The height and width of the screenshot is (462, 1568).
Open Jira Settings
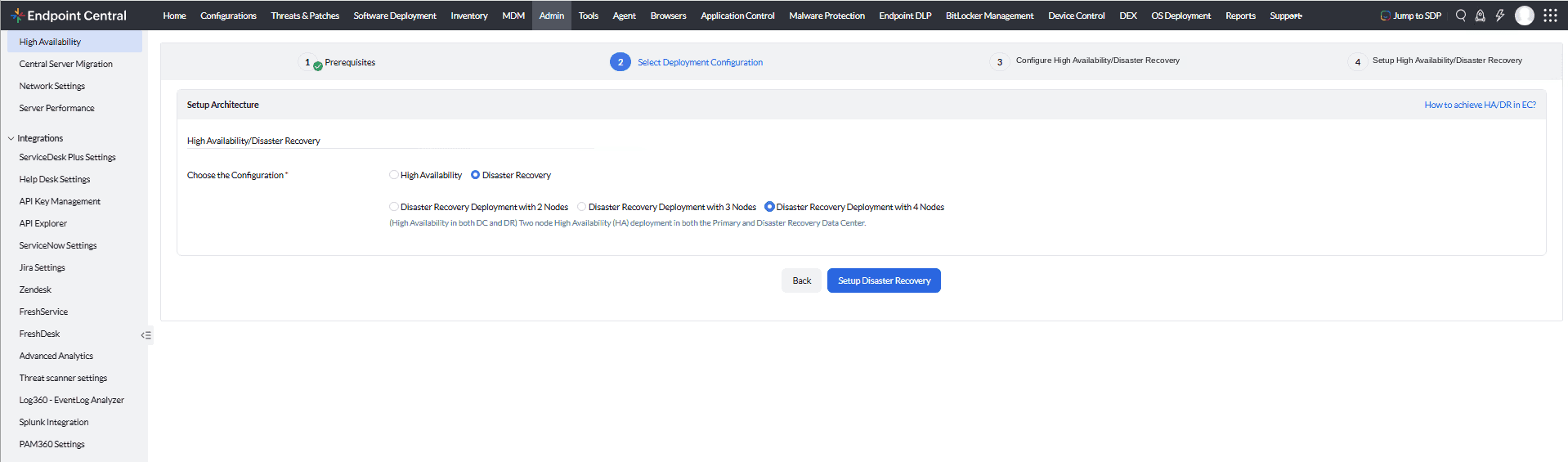[42, 267]
